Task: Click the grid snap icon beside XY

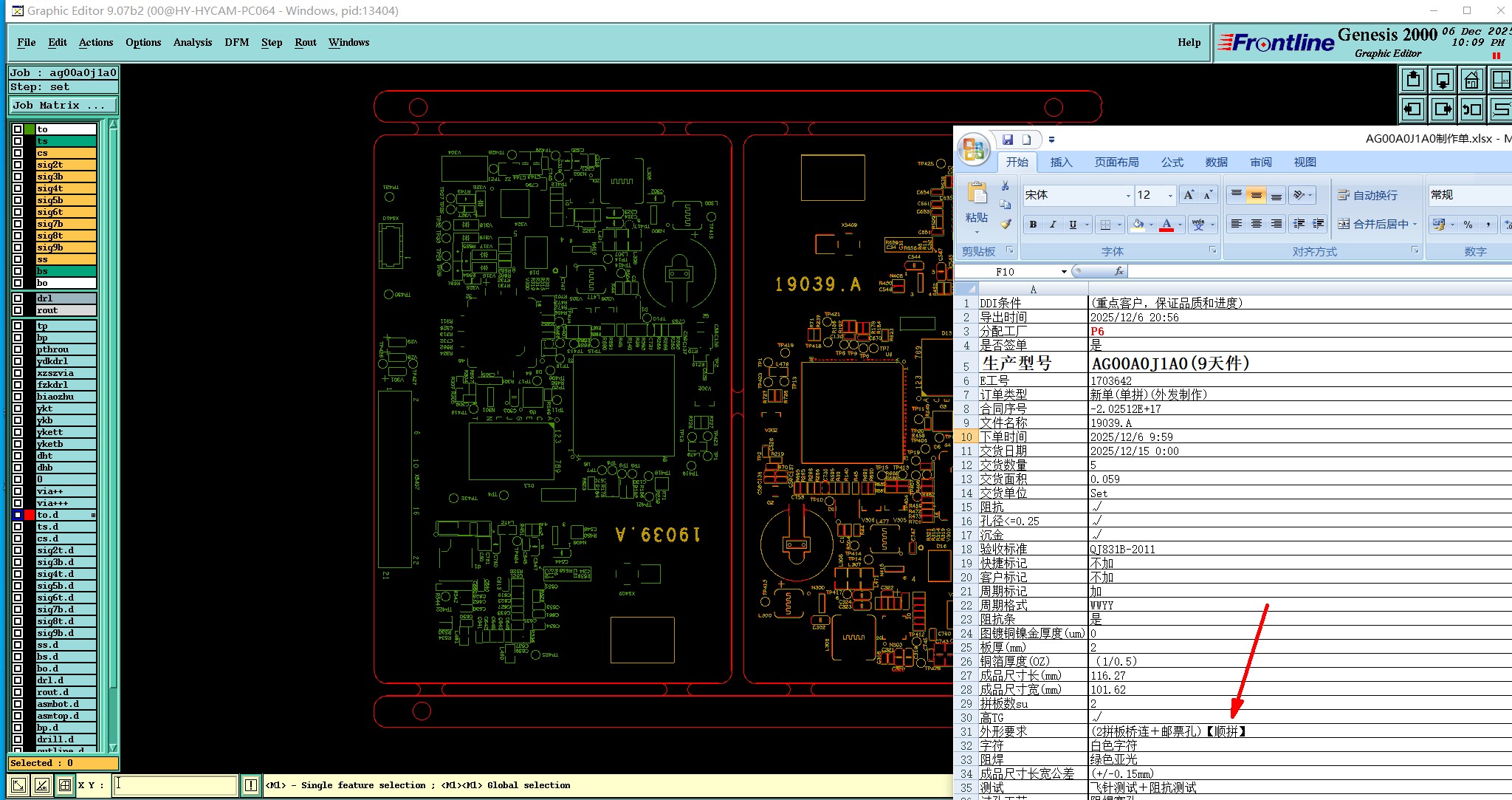Action: click(x=65, y=785)
